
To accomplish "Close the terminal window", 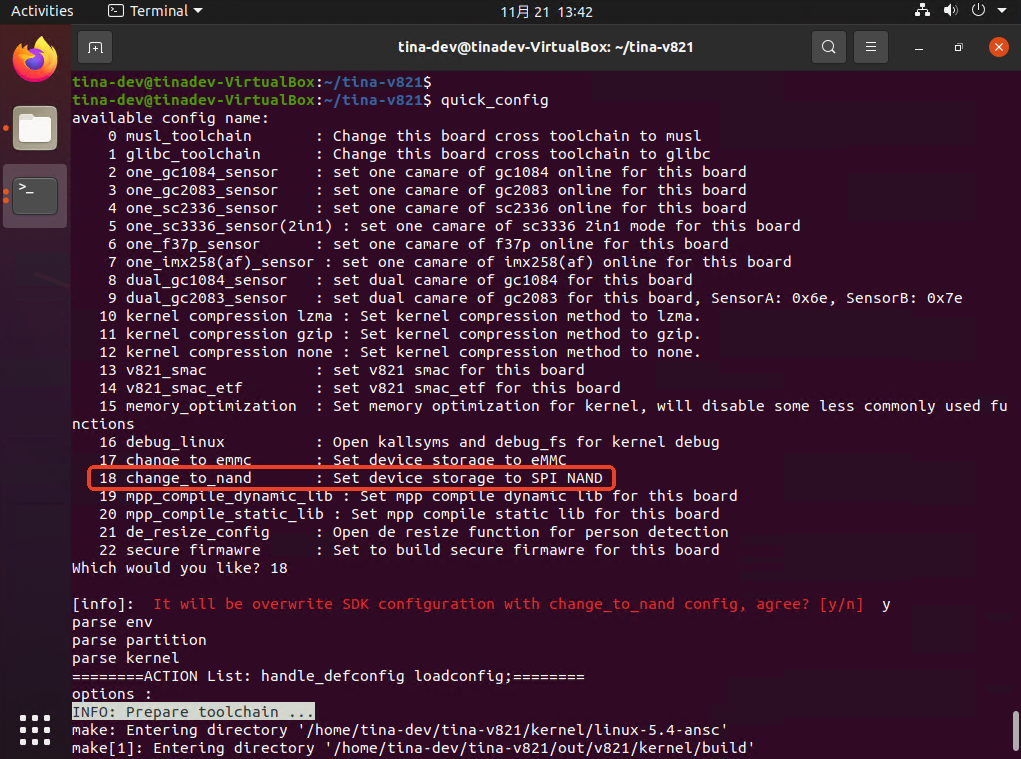I will 997,47.
